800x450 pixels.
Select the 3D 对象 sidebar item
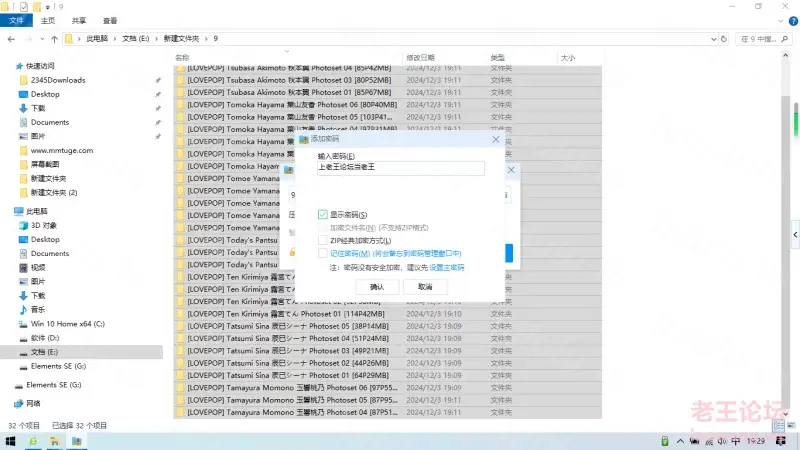(x=43, y=226)
